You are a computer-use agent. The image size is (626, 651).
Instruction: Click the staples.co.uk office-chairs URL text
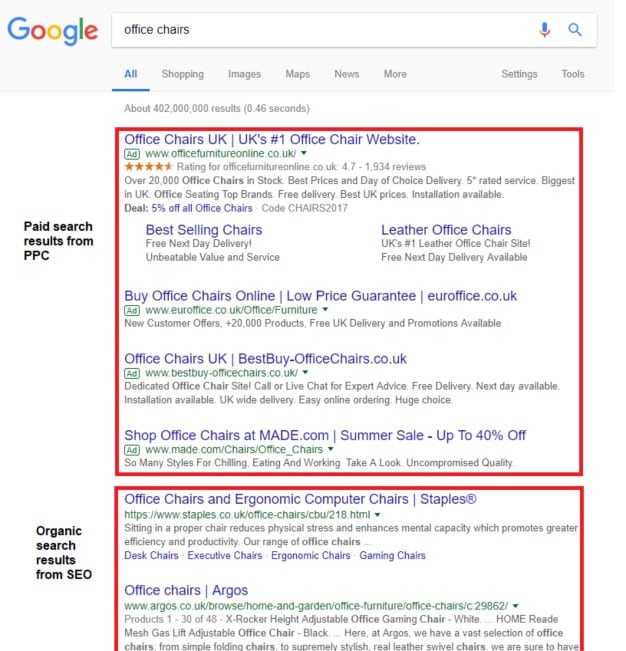247,515
